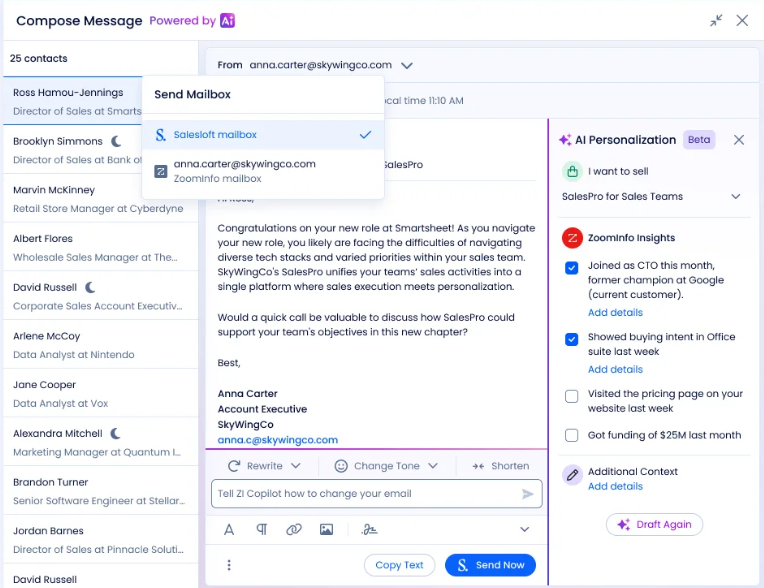Expand the formatting toolbar chevron

pyautogui.click(x=525, y=530)
